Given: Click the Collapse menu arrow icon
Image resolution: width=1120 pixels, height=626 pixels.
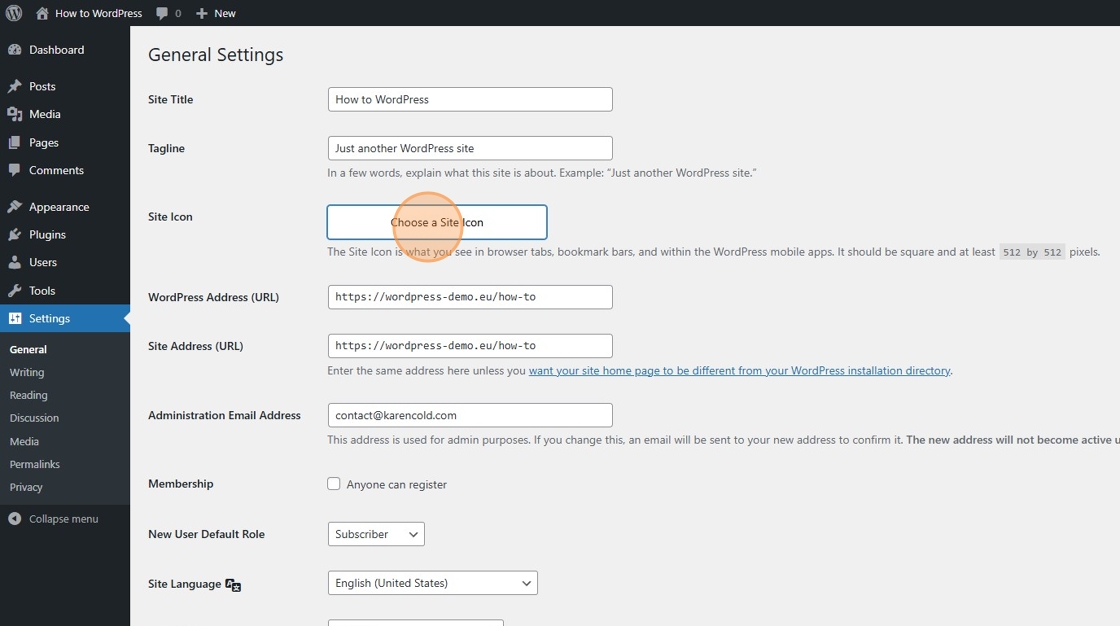Looking at the screenshot, I should (14, 519).
